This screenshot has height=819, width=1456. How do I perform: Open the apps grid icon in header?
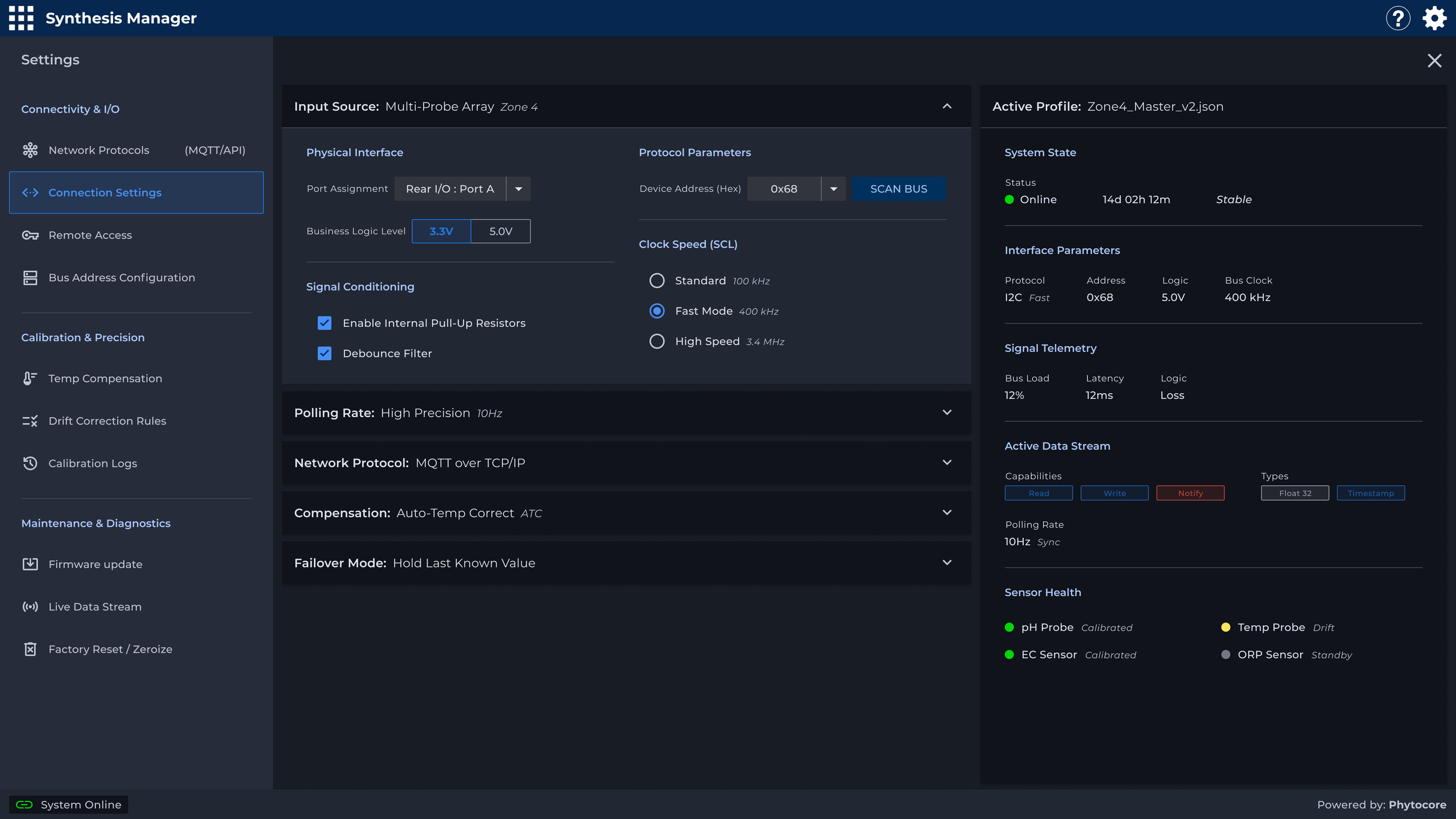point(20,18)
